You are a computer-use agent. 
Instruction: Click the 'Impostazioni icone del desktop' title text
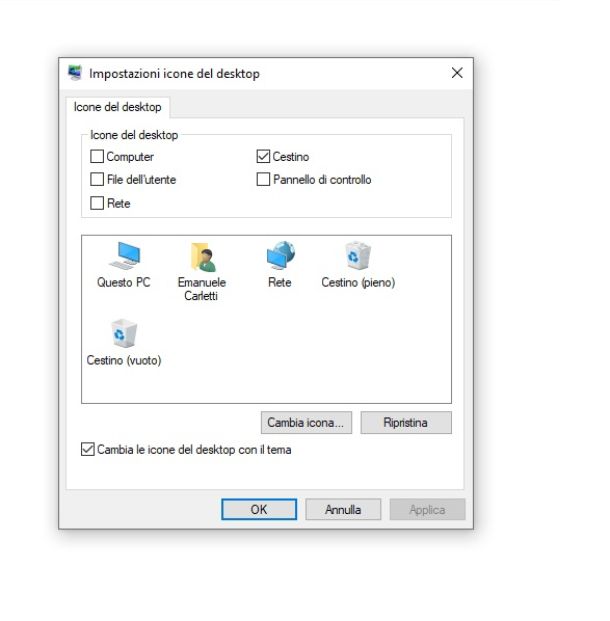tap(175, 74)
